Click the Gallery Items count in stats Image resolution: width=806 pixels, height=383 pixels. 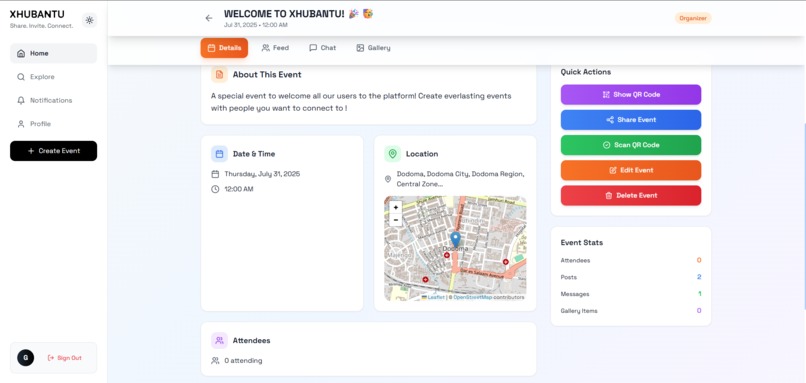699,311
